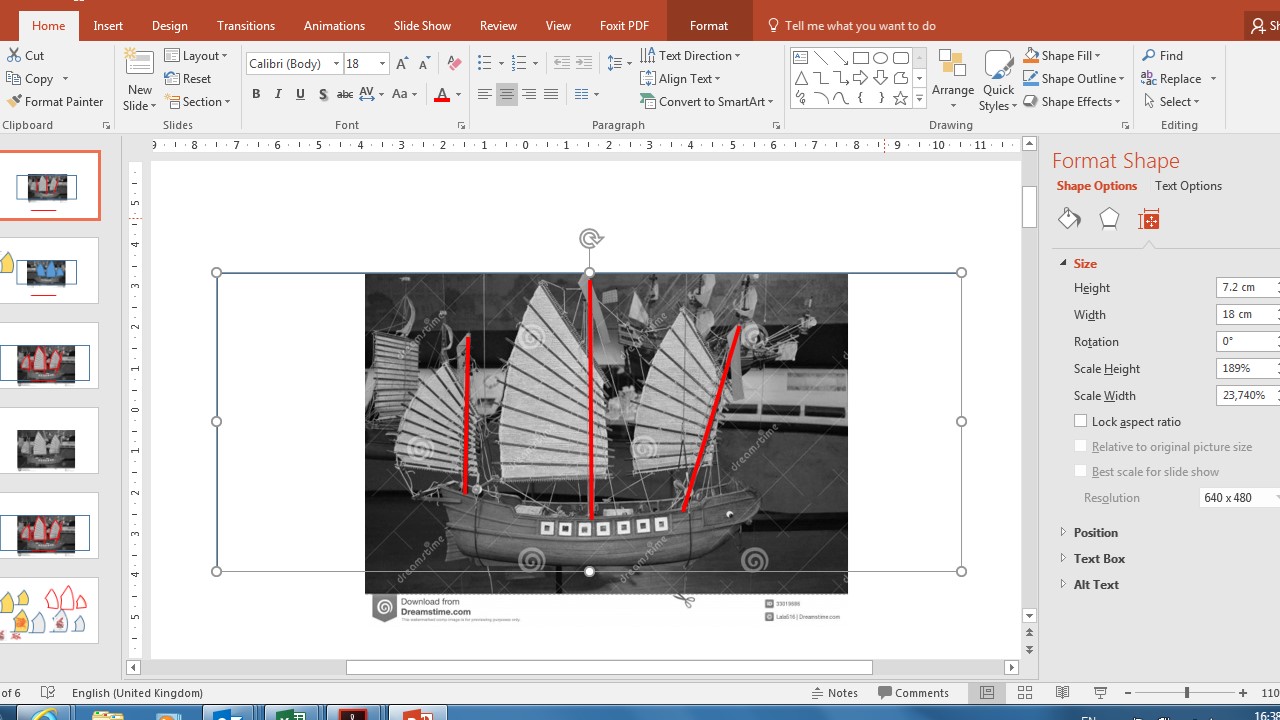
Task: Open Excel from the Windows taskbar
Action: click(289, 713)
